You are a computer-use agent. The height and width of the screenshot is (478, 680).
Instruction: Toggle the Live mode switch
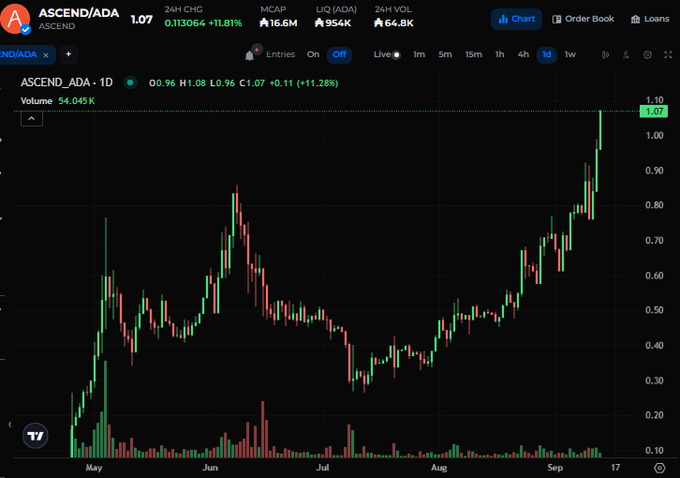[396, 55]
